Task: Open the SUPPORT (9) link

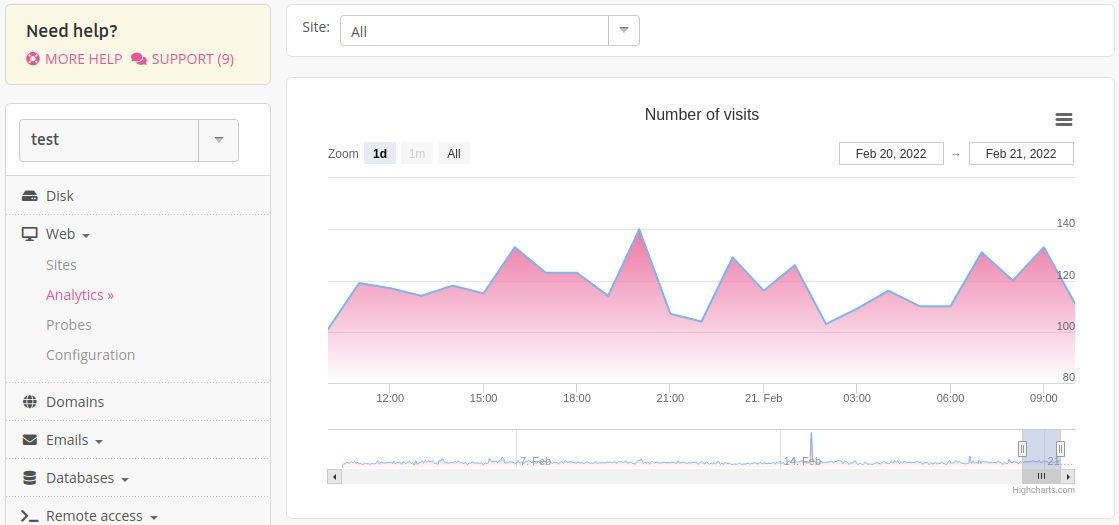Action: point(192,59)
